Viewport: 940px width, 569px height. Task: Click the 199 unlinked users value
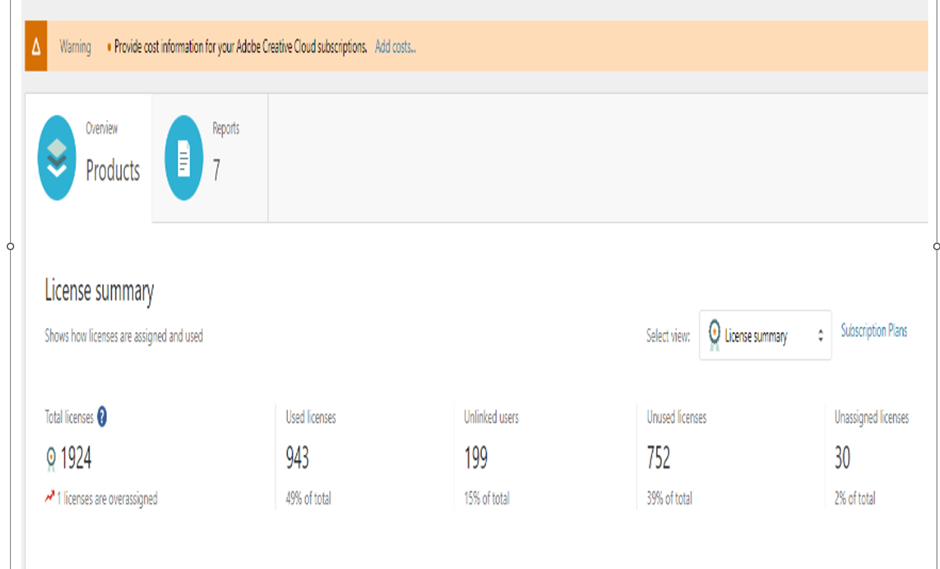(x=476, y=458)
